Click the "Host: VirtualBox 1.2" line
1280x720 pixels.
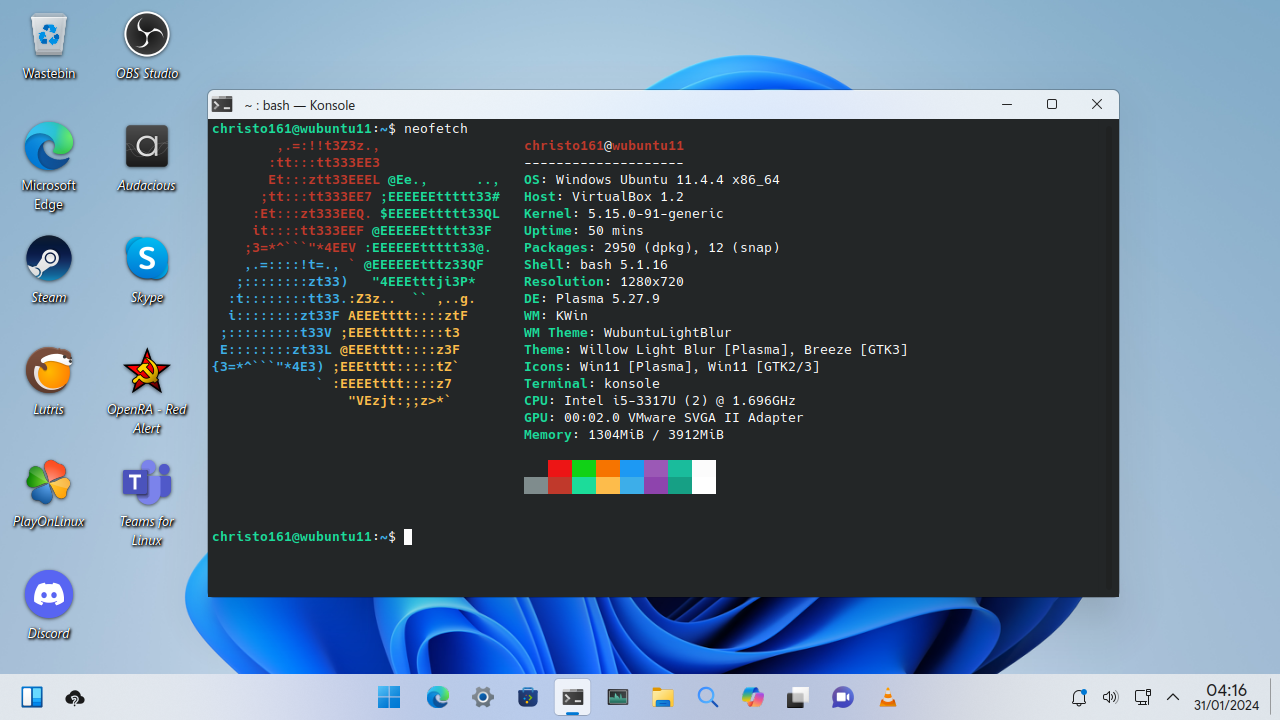tap(604, 197)
